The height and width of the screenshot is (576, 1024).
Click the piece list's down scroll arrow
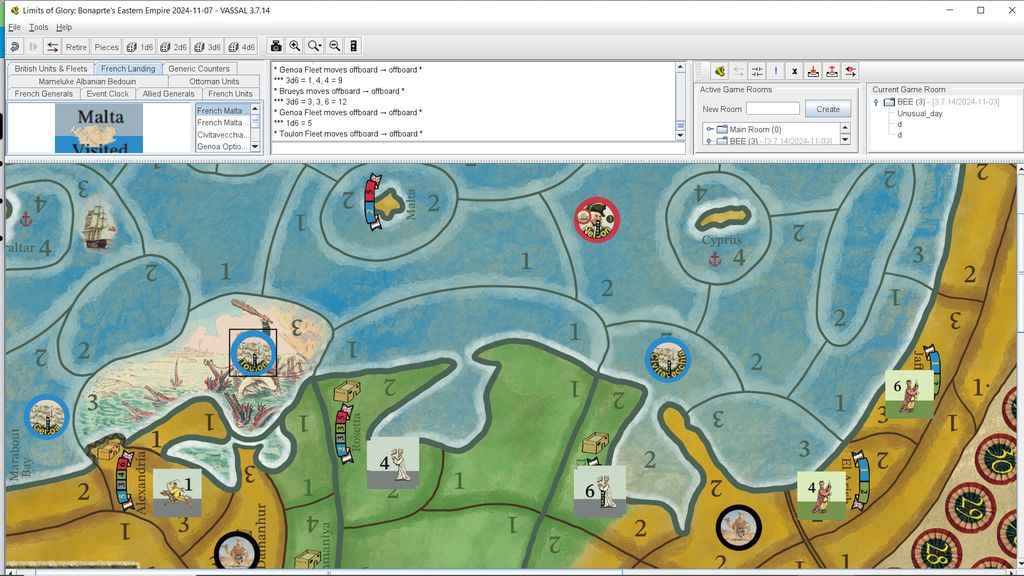point(255,147)
